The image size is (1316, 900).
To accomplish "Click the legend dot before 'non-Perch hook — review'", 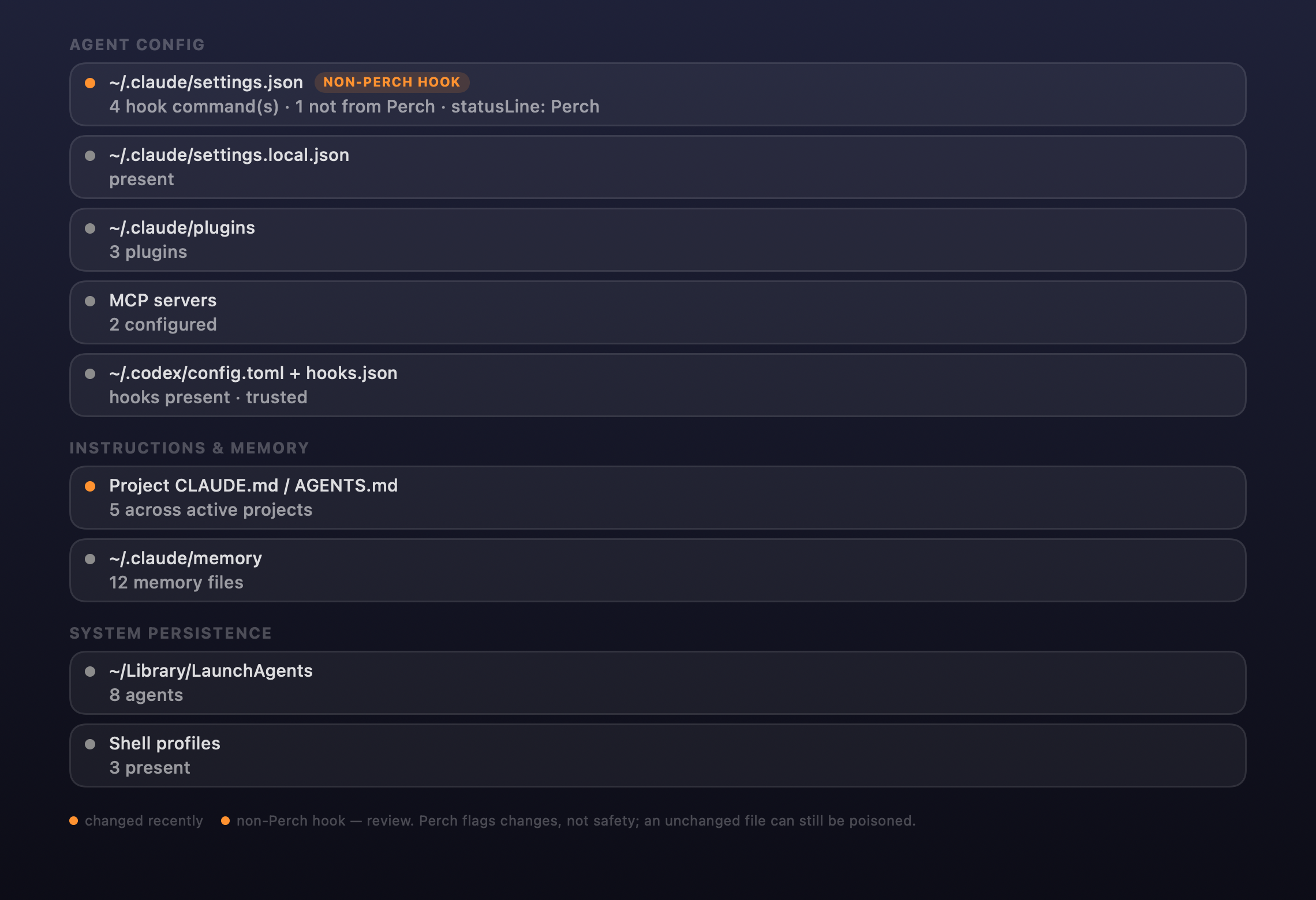I will (x=226, y=821).
